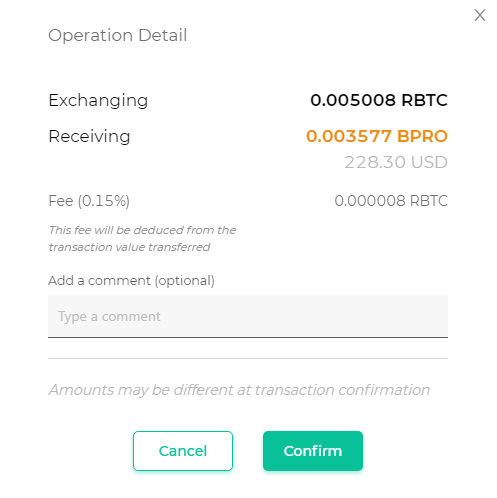Click the Exchanging label
The width and height of the screenshot is (497, 498).
click(x=98, y=100)
